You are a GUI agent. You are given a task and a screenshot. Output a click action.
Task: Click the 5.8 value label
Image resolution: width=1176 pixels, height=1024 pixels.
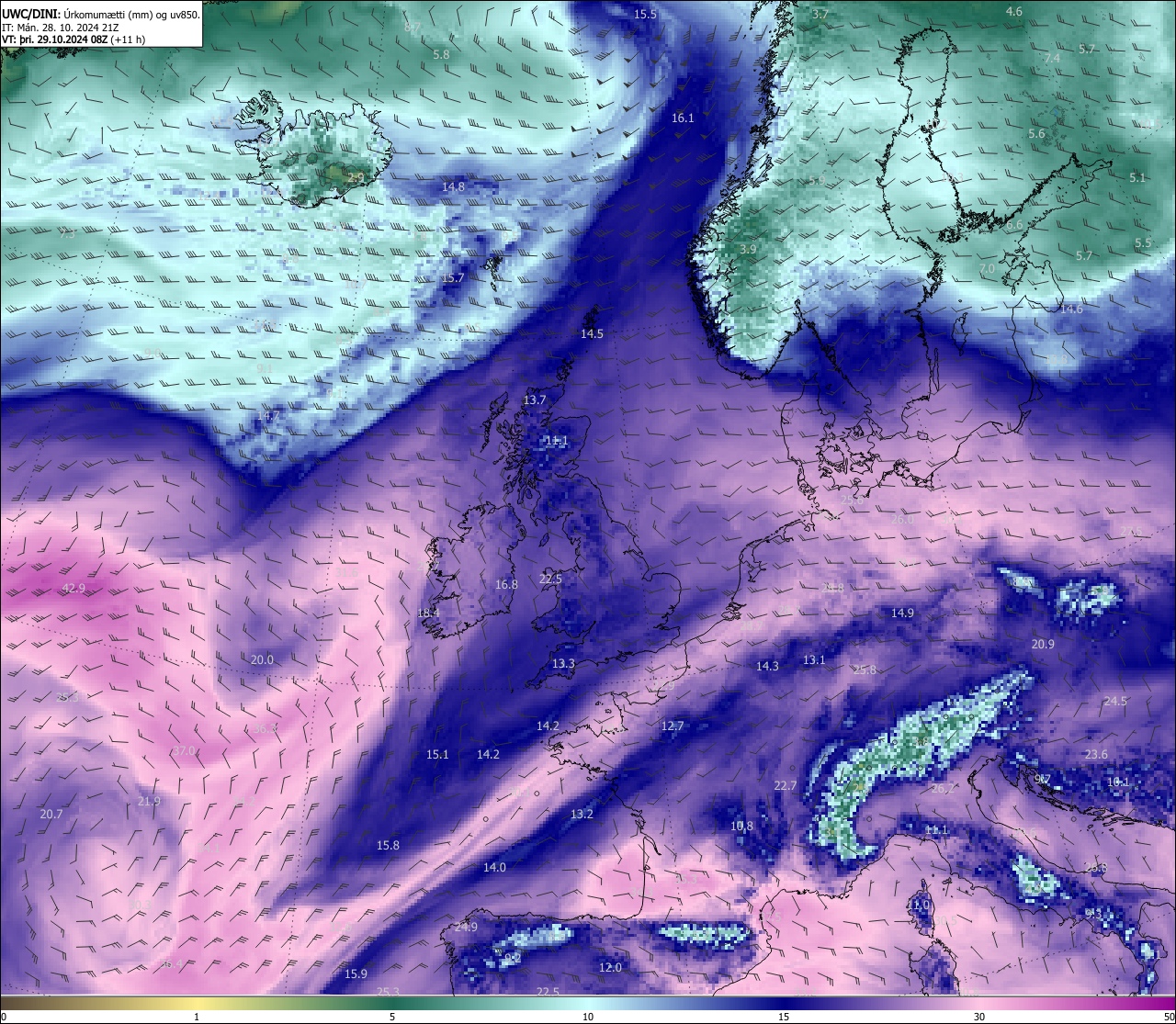[x=441, y=55]
